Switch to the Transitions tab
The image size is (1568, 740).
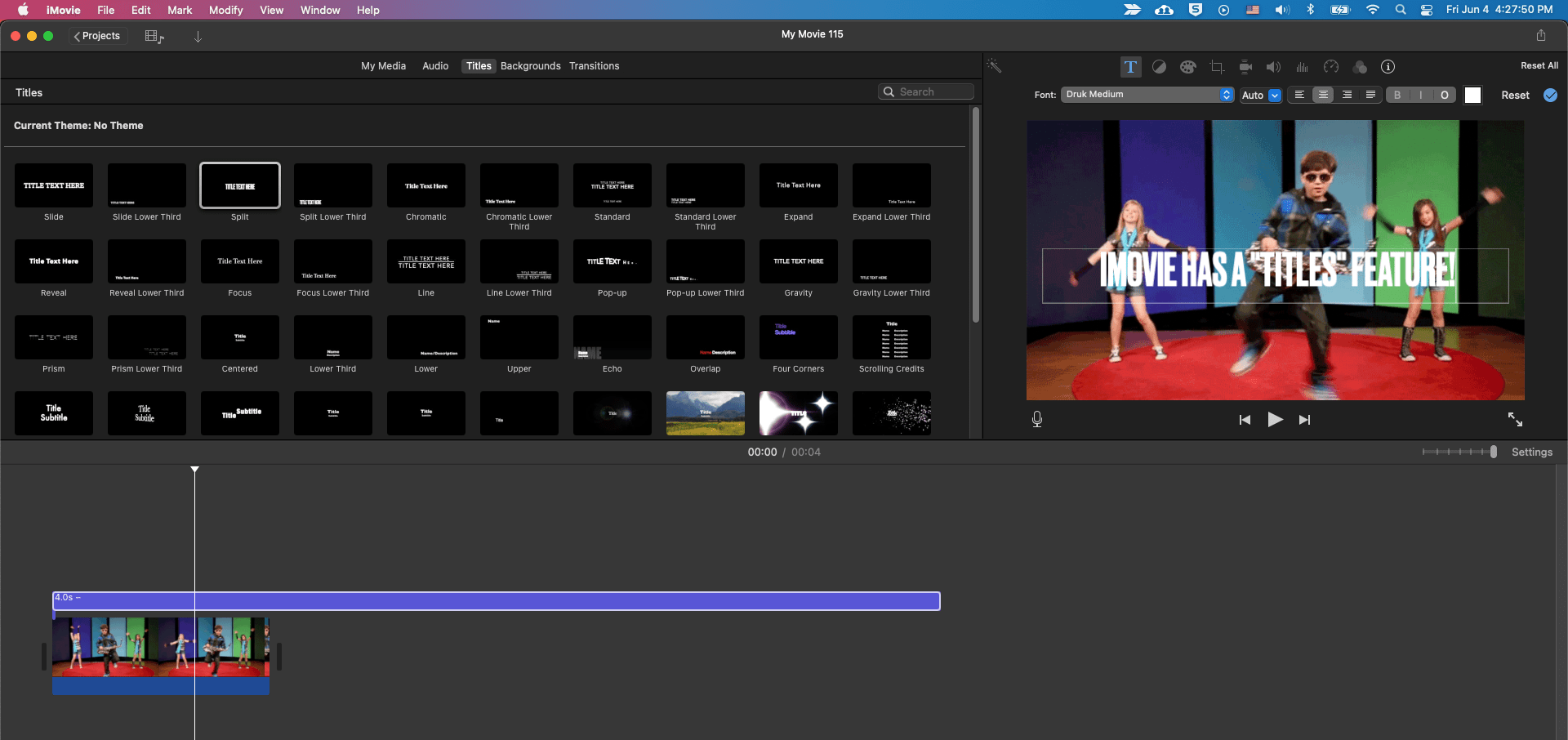click(x=594, y=66)
